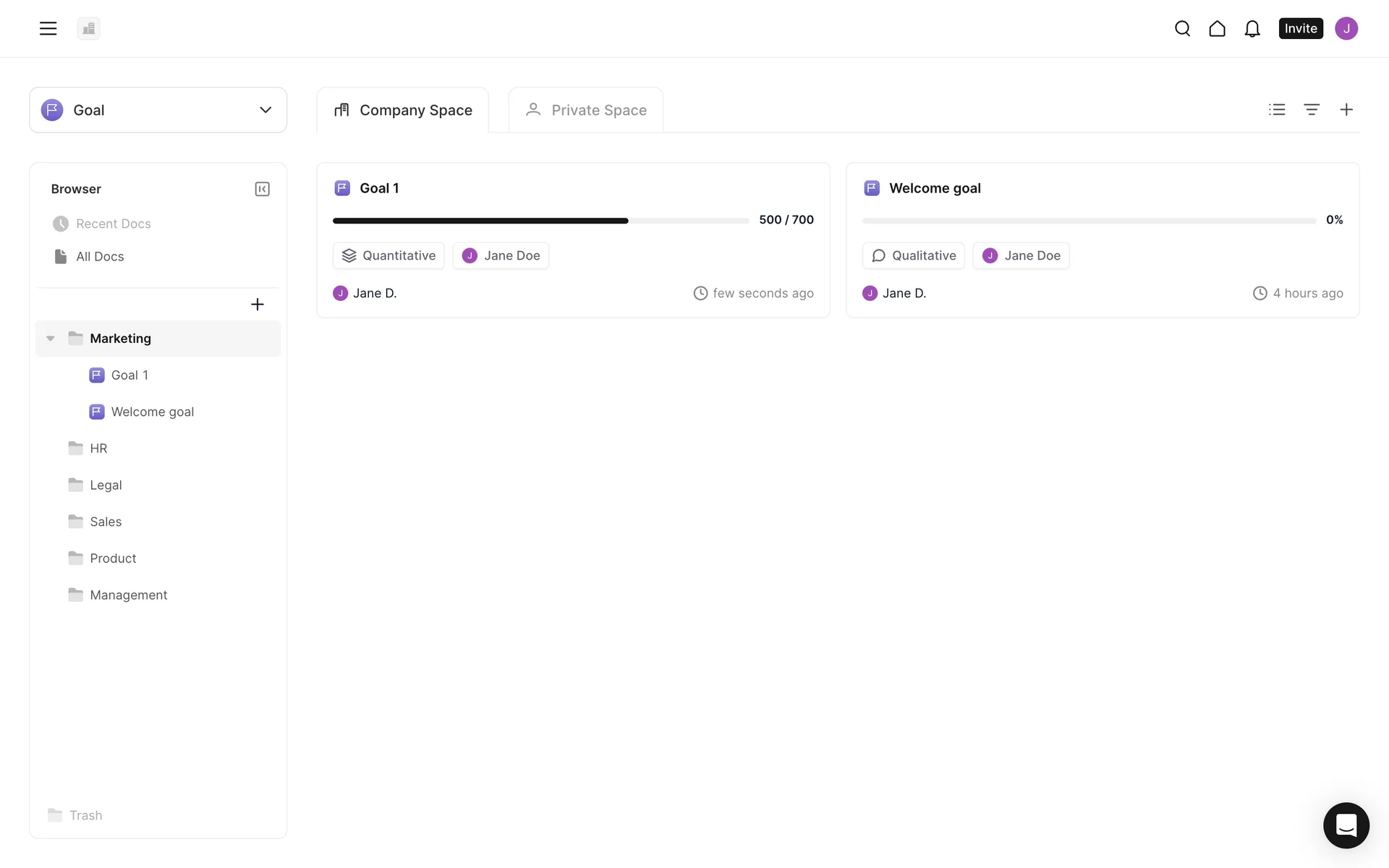Screen dimensions: 1389x868
Task: Open the HR folder
Action: pyautogui.click(x=98, y=448)
